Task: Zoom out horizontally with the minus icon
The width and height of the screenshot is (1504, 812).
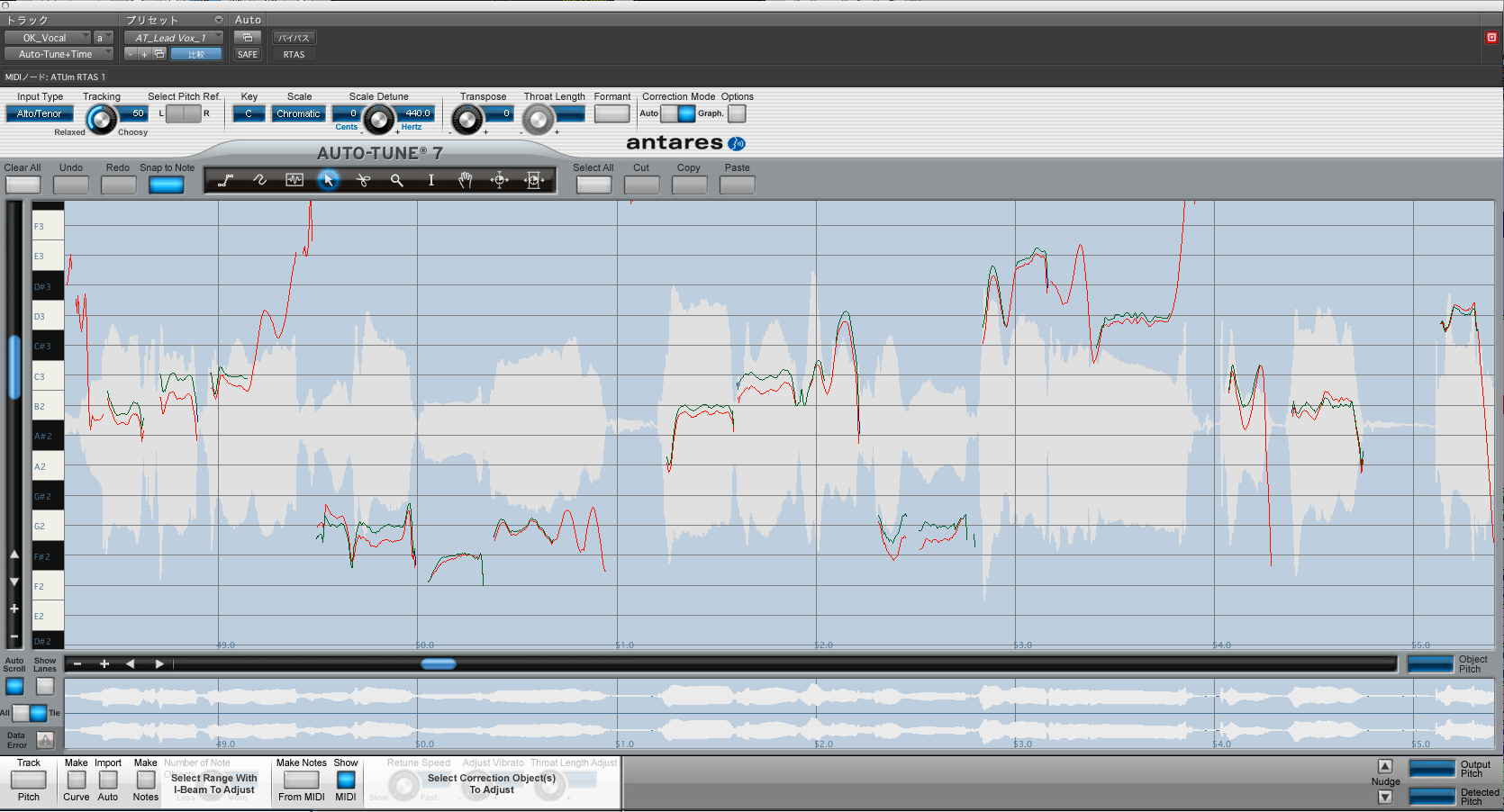Action: point(77,664)
